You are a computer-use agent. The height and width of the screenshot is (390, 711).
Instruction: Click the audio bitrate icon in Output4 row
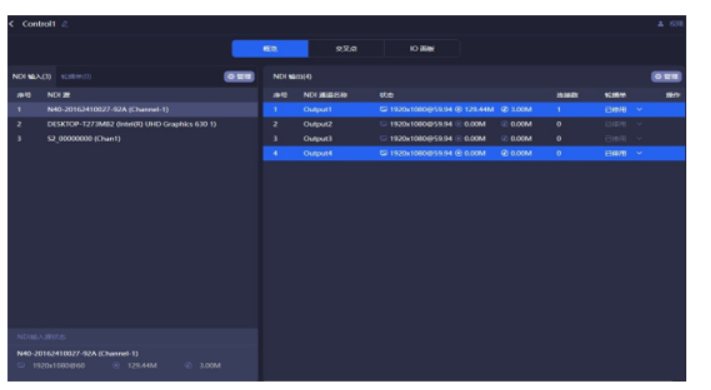[505, 153]
